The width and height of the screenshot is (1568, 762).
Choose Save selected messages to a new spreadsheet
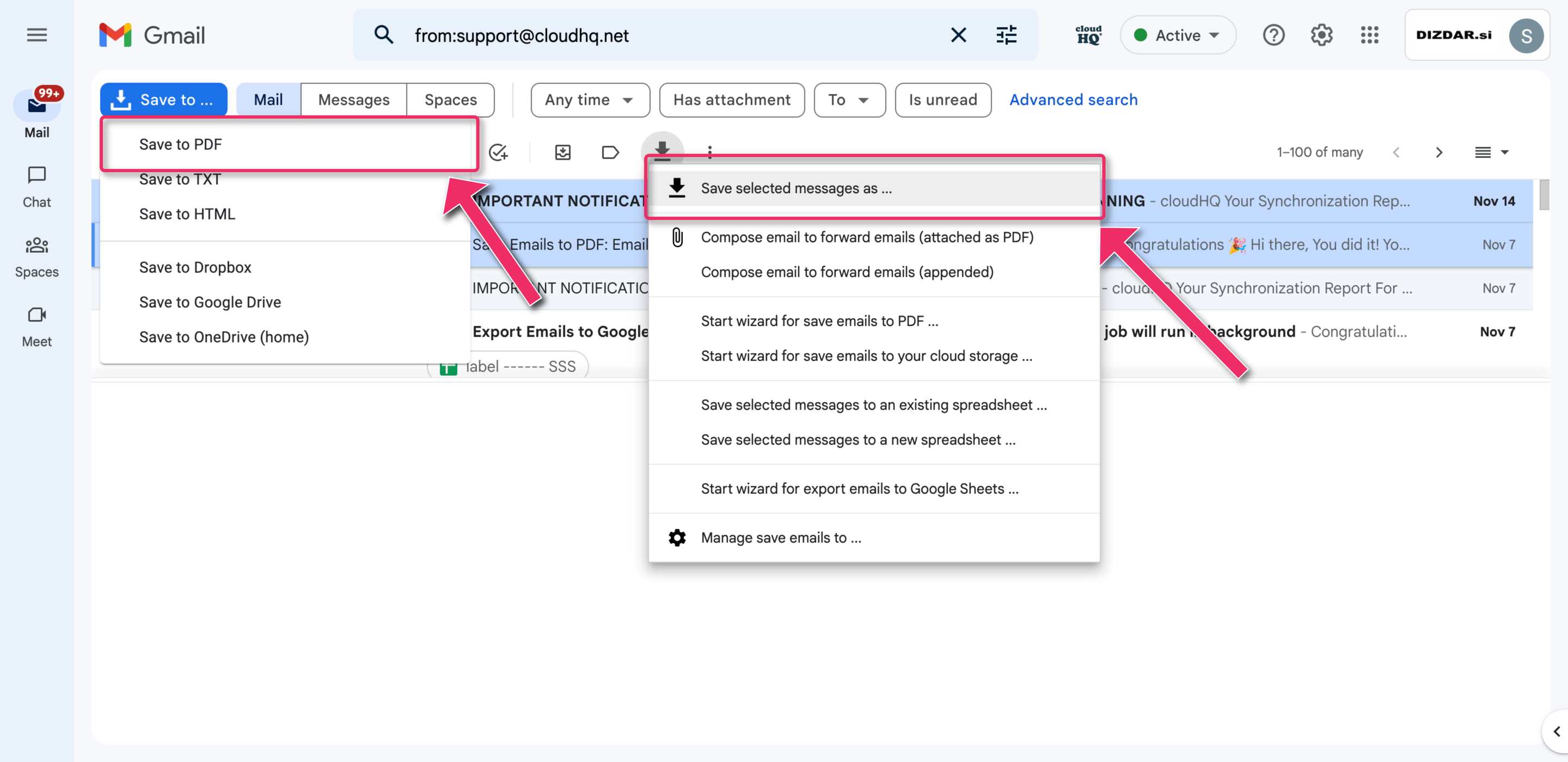(874, 440)
